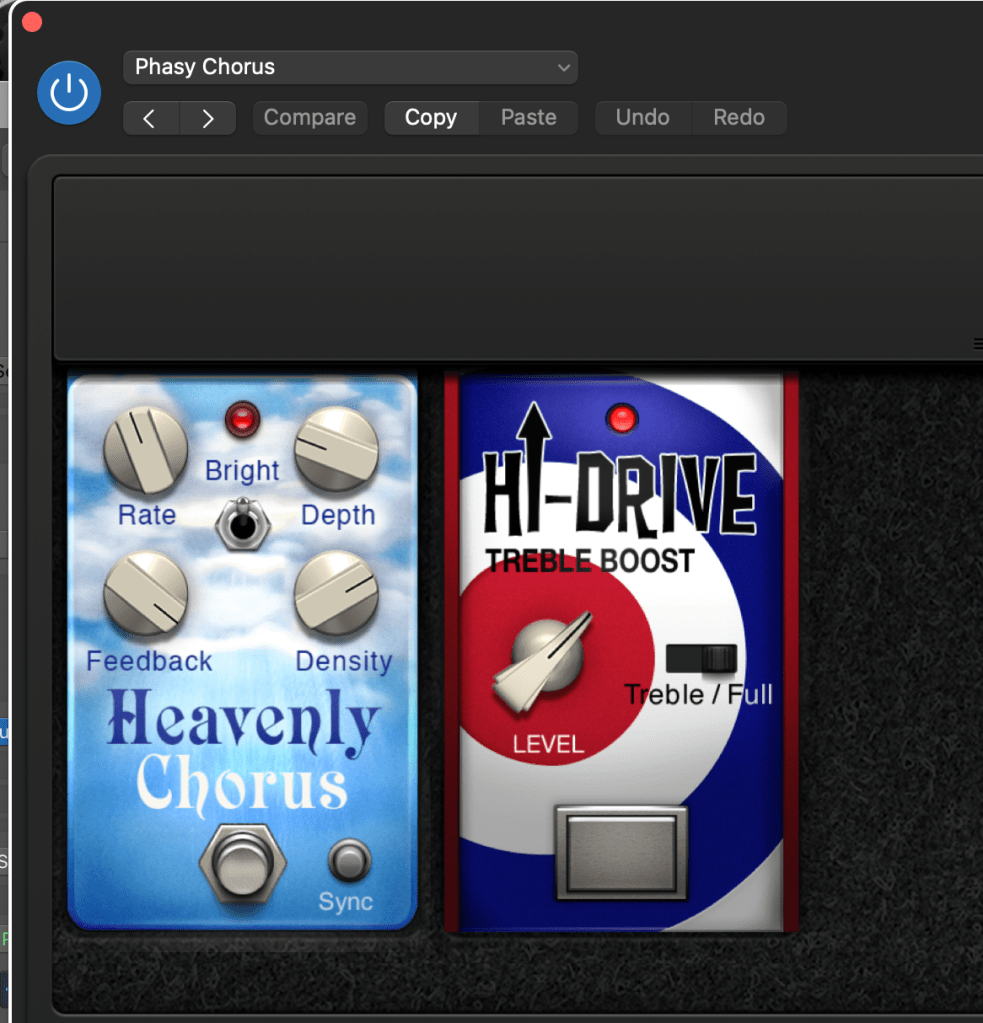The width and height of the screenshot is (983, 1023).
Task: Enable the Sync button on chorus pedal
Action: point(349,861)
